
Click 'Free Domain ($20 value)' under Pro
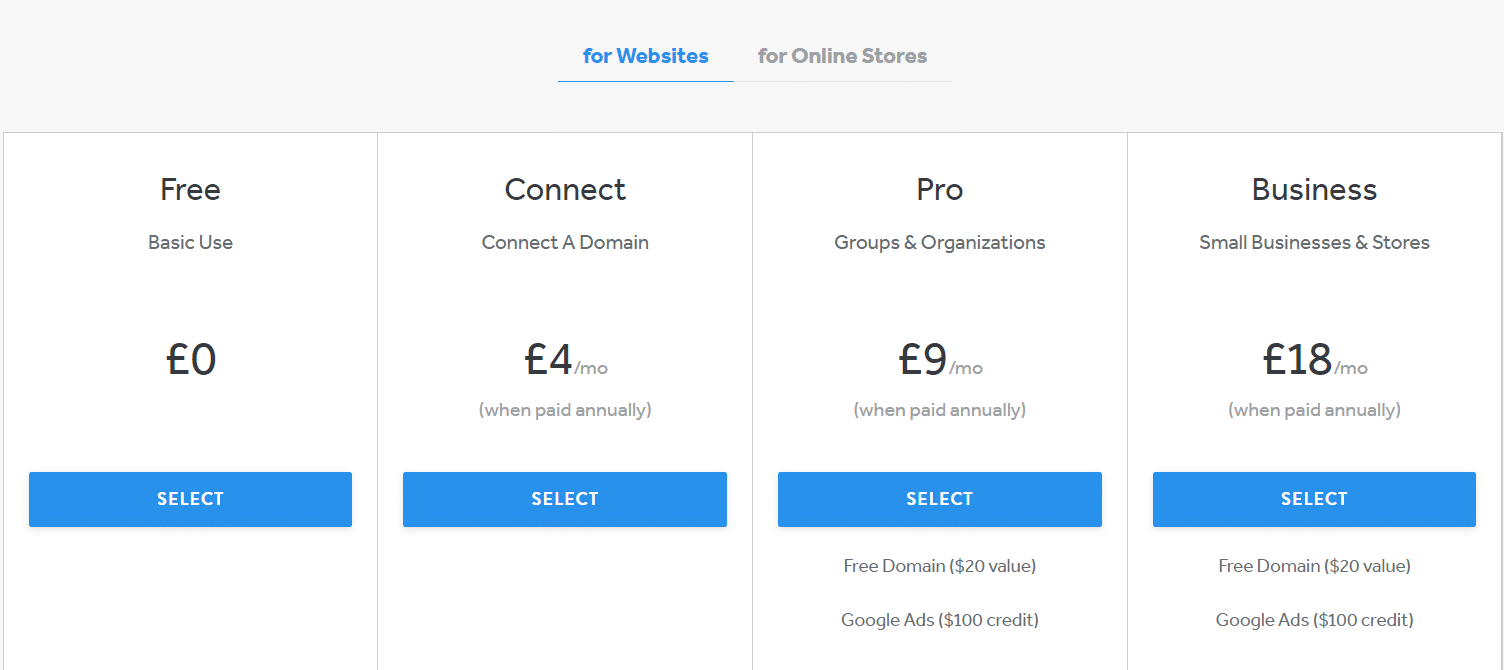(x=940, y=566)
